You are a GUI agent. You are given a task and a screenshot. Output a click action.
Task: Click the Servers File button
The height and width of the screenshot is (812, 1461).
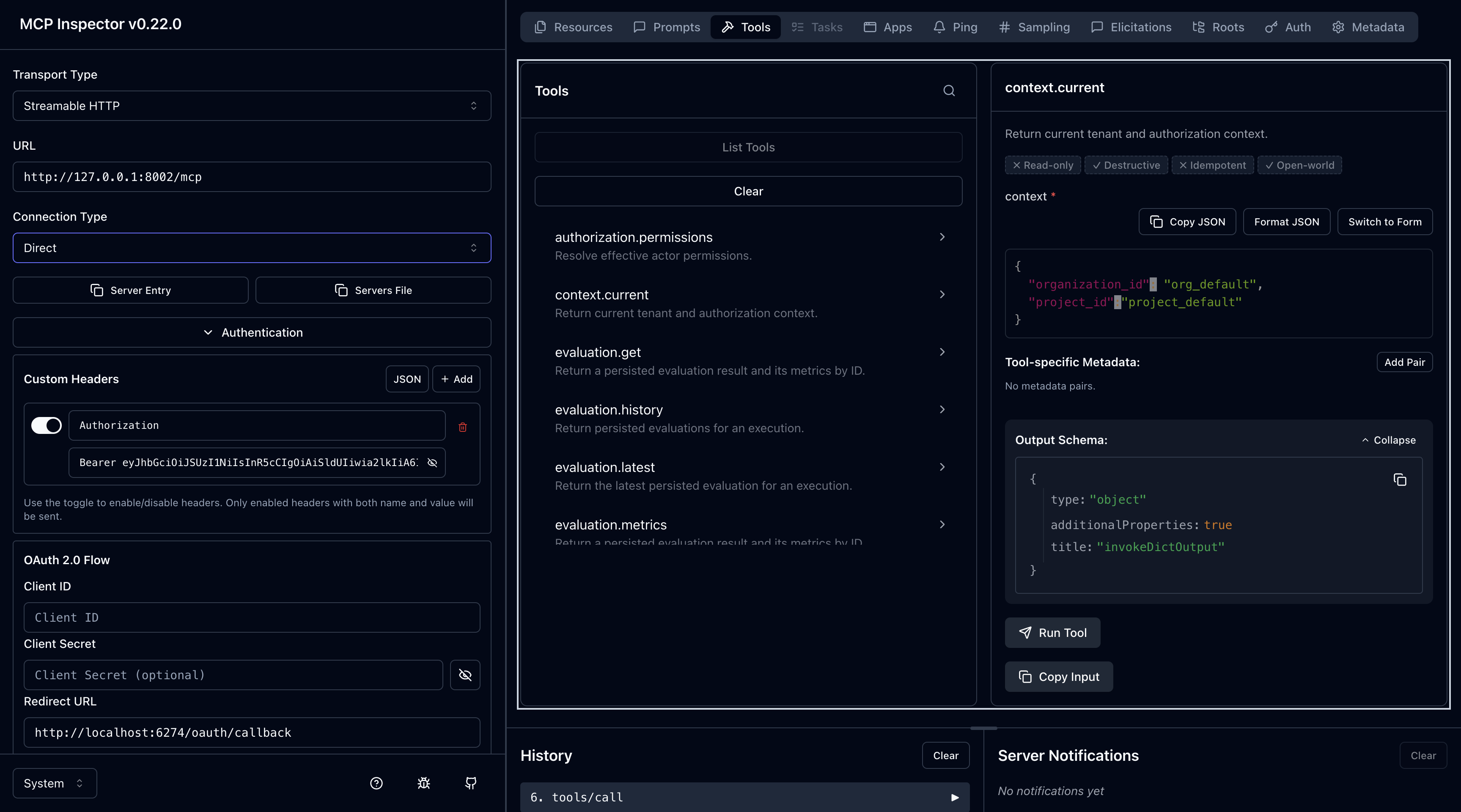coord(373,290)
